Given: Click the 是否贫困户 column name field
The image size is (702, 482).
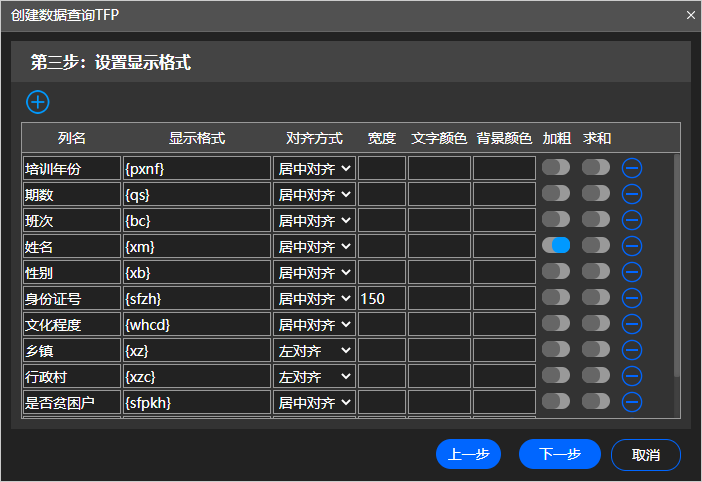Looking at the screenshot, I should tap(72, 402).
